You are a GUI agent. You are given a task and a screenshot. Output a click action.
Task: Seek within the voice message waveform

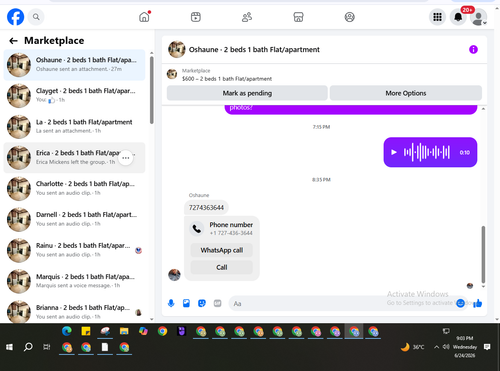(427, 152)
